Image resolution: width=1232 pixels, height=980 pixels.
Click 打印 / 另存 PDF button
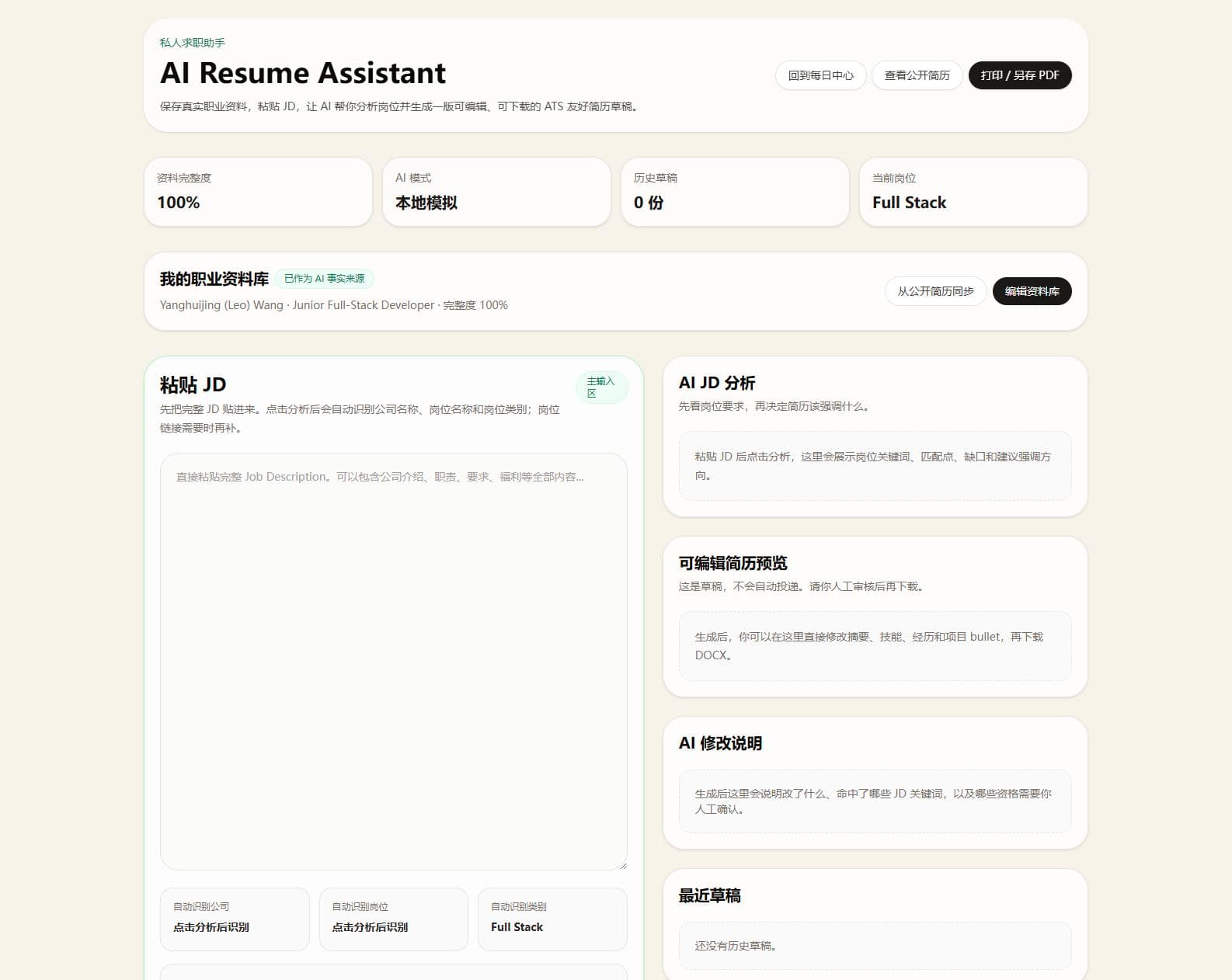[1020, 75]
